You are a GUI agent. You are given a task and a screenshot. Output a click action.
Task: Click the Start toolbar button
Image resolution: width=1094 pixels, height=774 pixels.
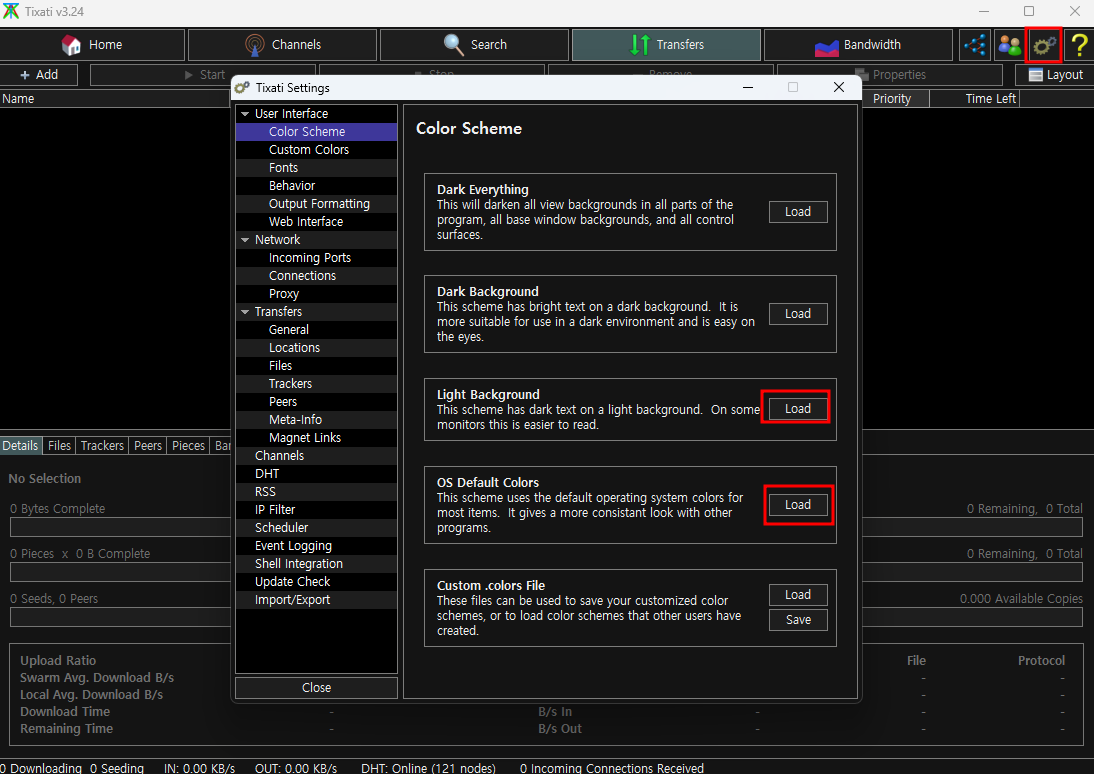[203, 75]
